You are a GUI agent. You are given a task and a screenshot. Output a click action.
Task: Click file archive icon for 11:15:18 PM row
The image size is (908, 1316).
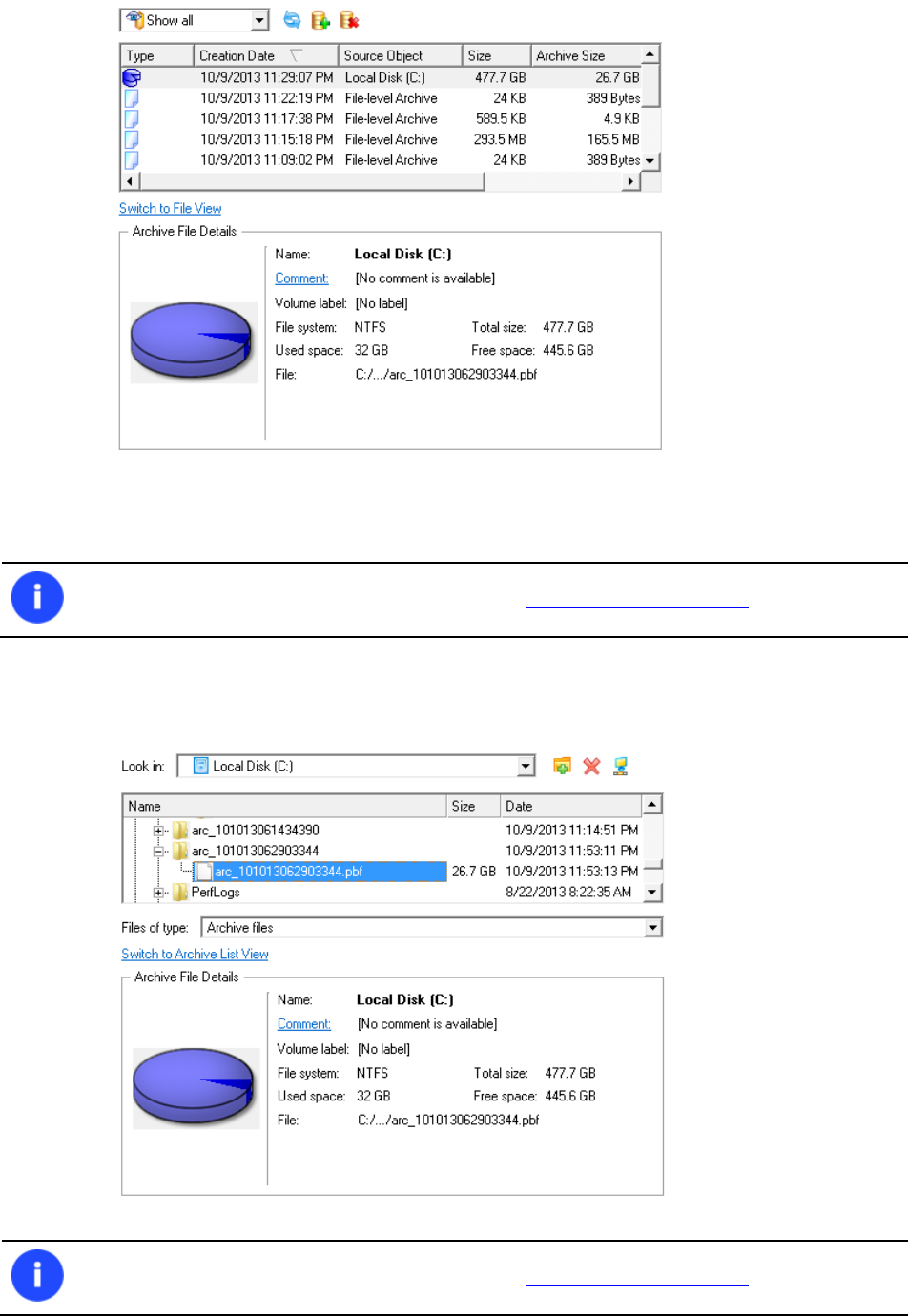[x=132, y=139]
